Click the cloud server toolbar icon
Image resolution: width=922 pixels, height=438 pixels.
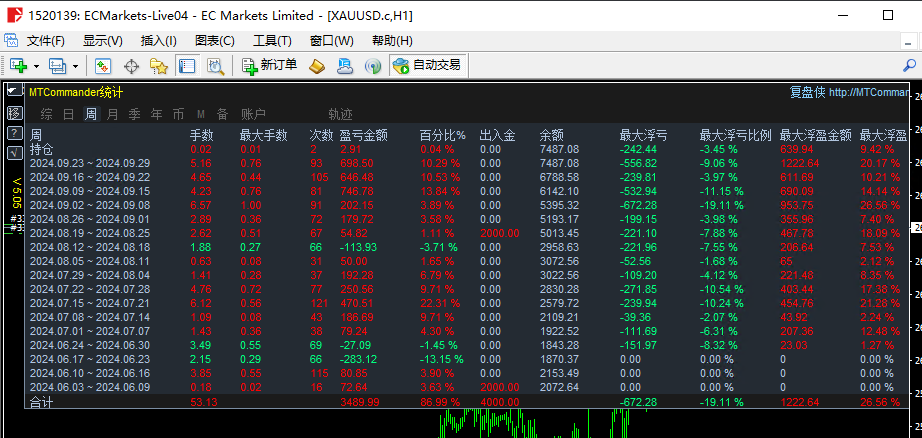coord(345,66)
